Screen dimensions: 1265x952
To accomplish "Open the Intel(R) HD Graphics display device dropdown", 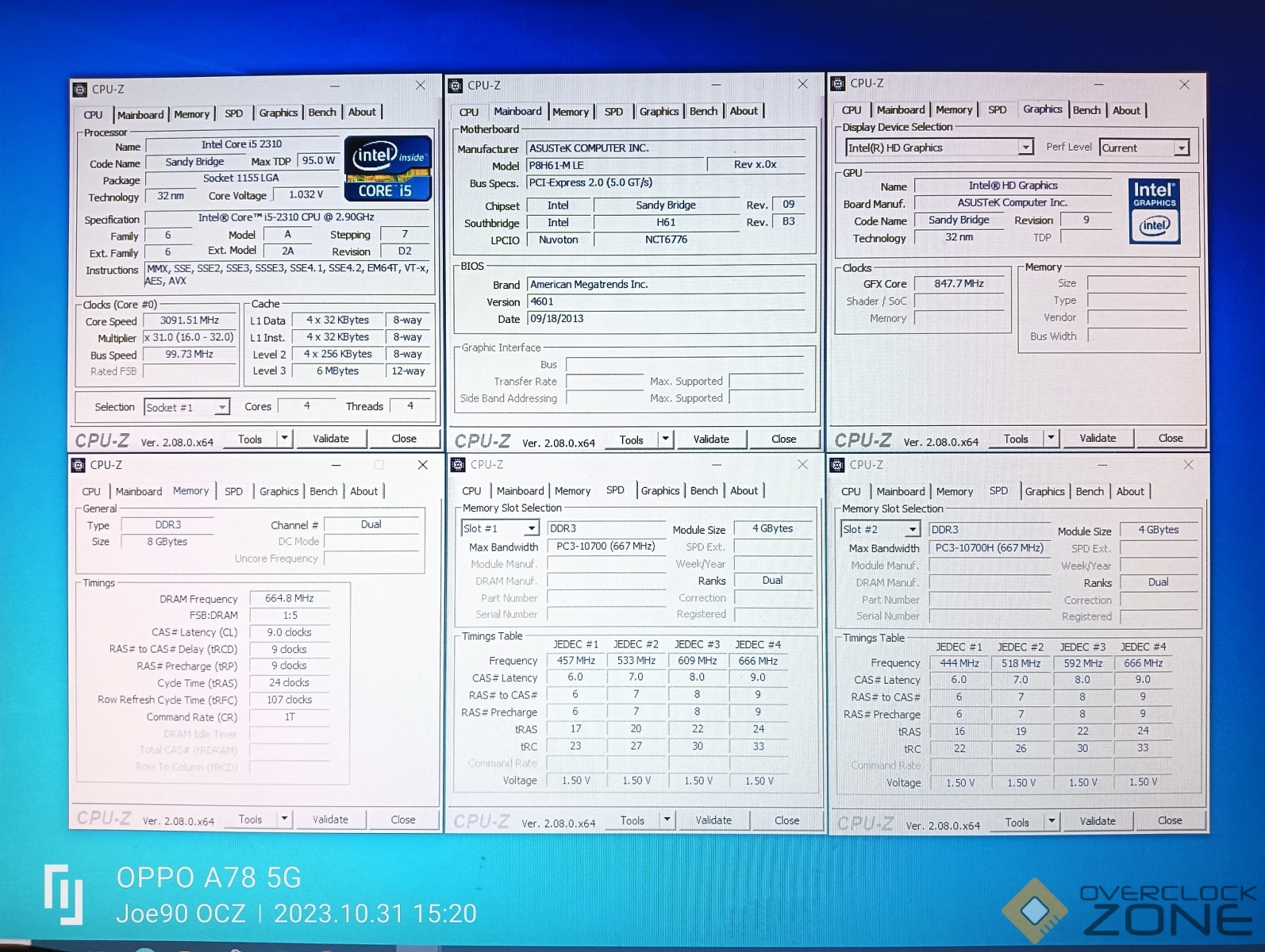I will tap(1025, 148).
